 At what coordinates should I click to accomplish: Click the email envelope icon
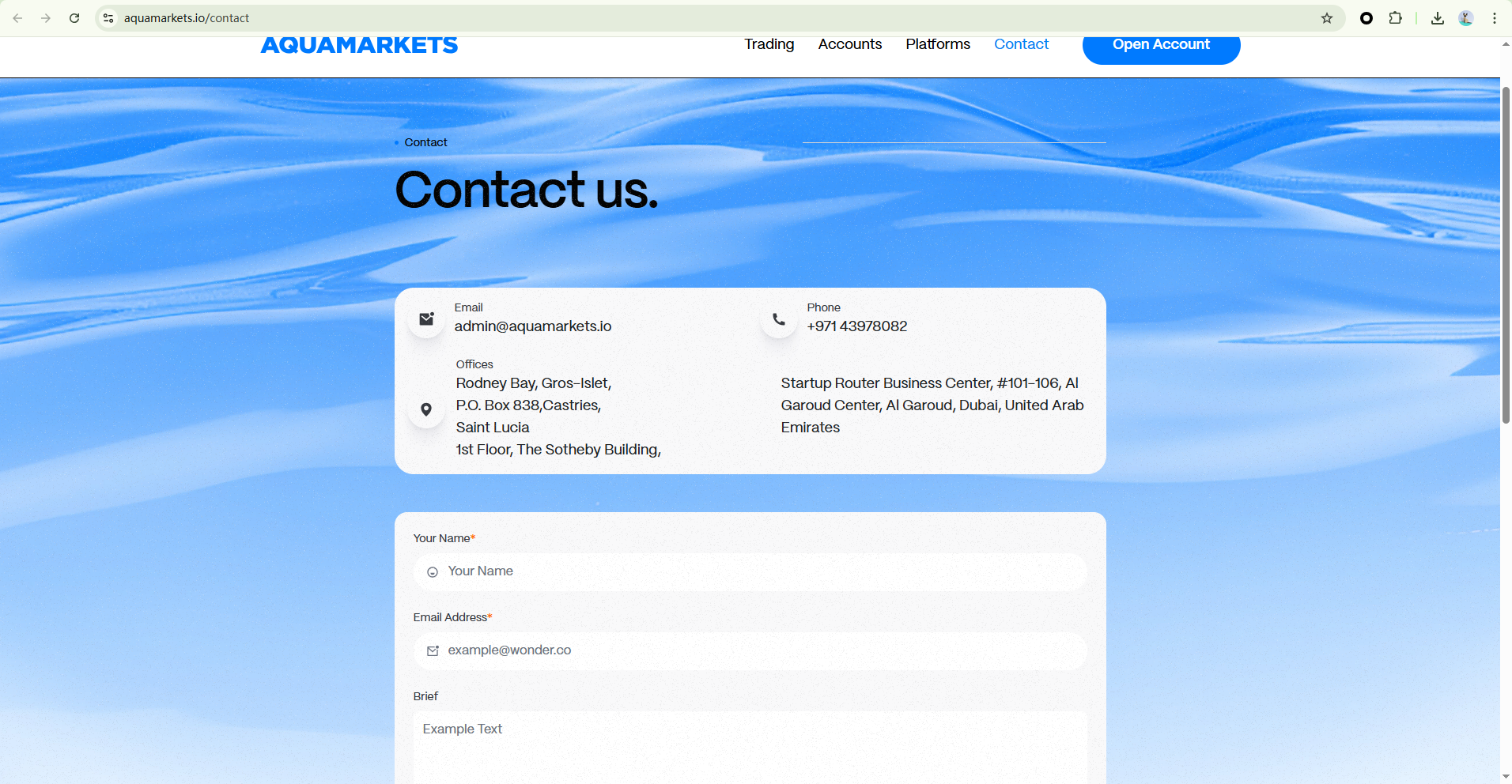pyautogui.click(x=426, y=318)
